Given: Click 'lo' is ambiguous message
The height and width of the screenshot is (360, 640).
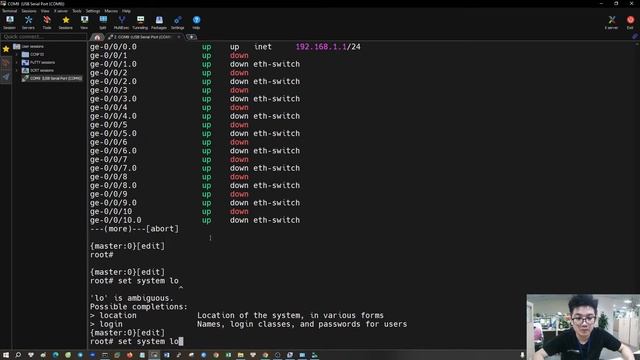Looking at the screenshot, I should pyautogui.click(x=132, y=298).
